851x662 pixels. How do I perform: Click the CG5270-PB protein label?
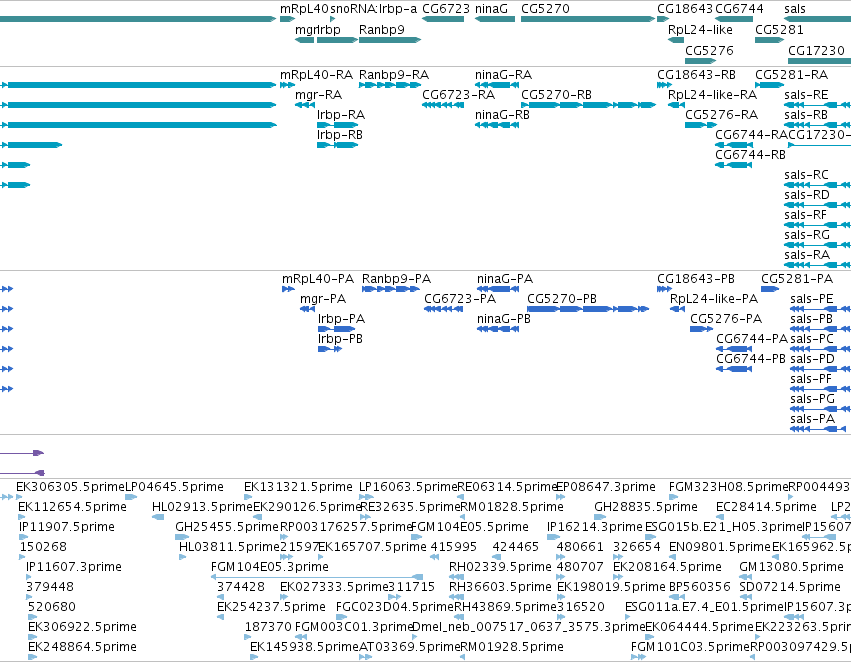point(562,298)
